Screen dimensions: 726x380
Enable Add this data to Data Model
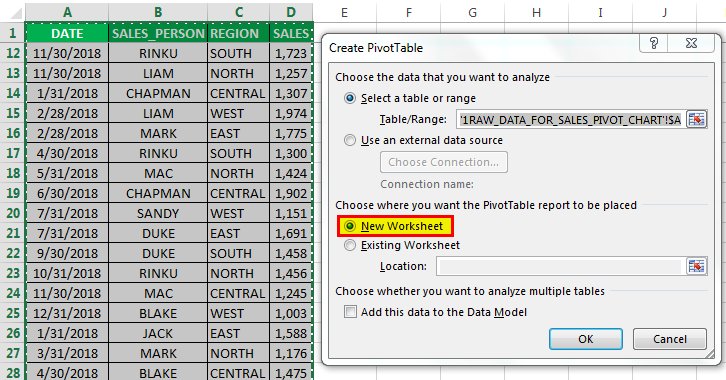coord(350,311)
